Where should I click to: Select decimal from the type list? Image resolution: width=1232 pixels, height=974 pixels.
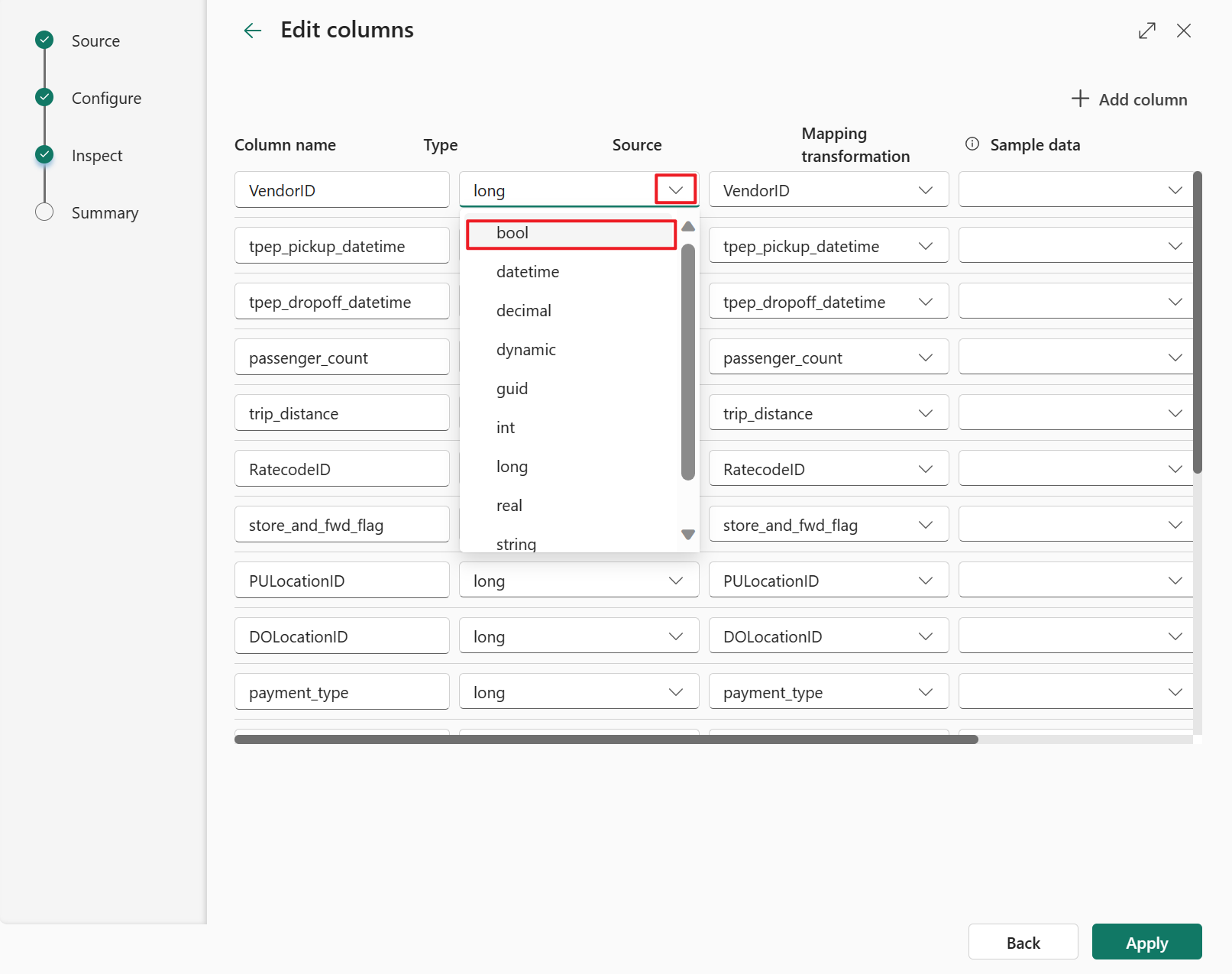(x=571, y=311)
